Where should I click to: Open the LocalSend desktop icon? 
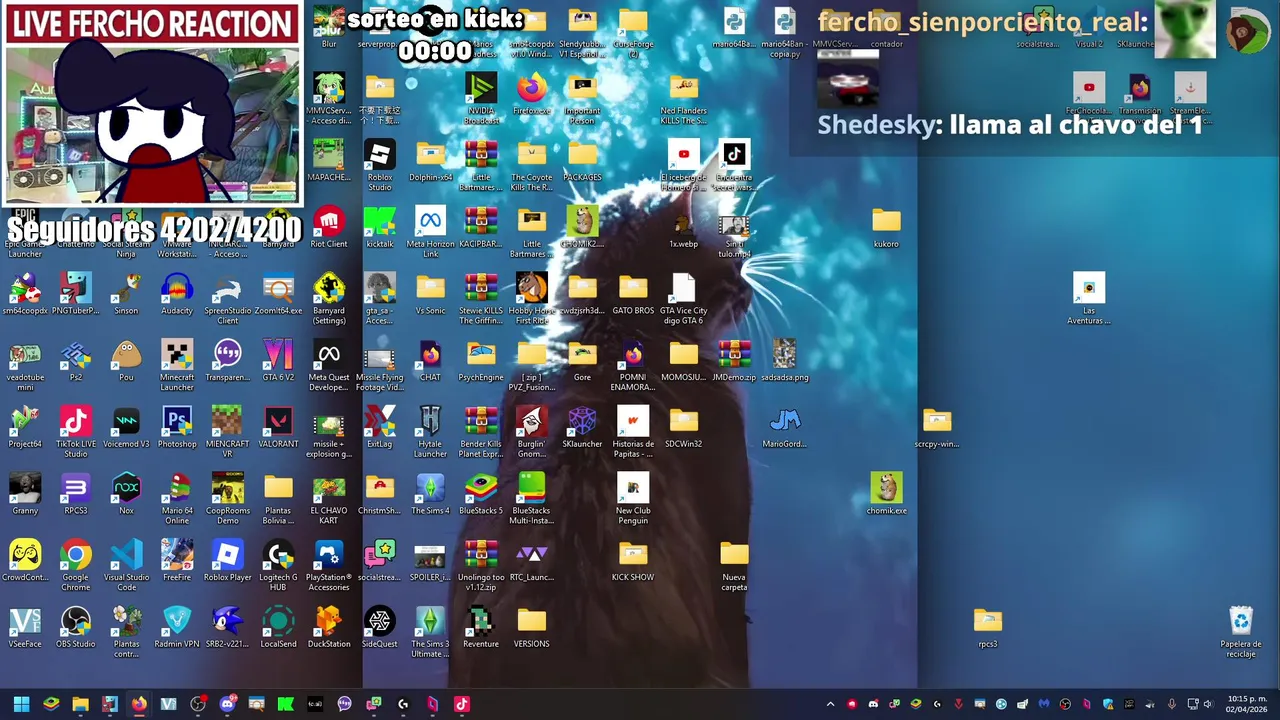coord(278,627)
